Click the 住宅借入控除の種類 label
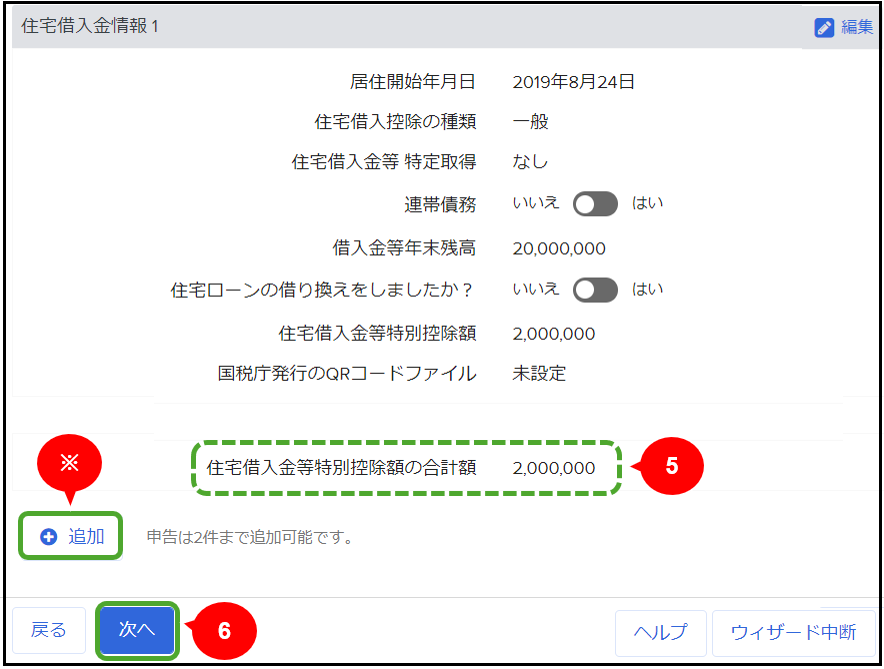 [395, 122]
